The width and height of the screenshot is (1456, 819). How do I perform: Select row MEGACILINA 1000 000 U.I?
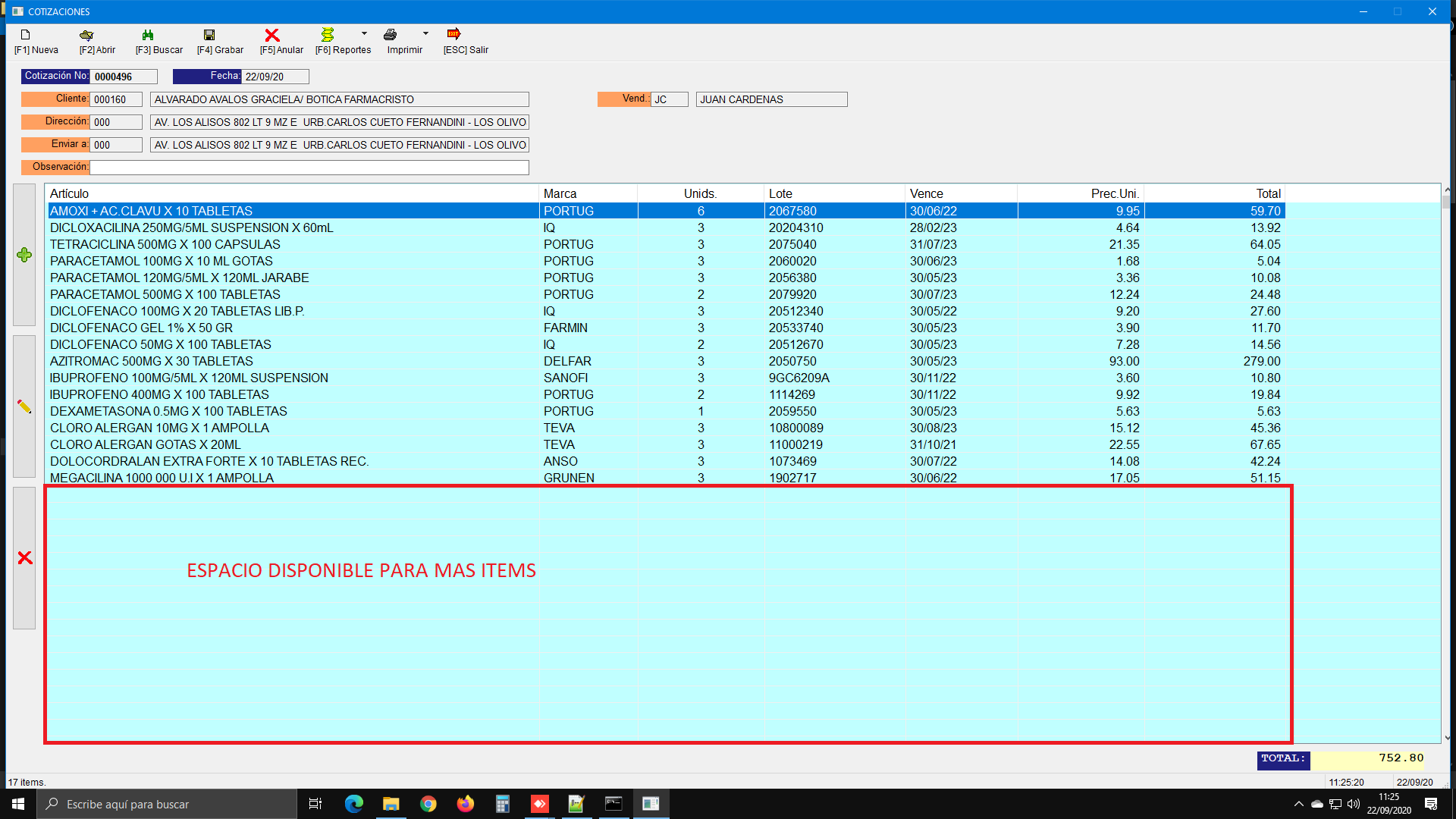coord(667,478)
